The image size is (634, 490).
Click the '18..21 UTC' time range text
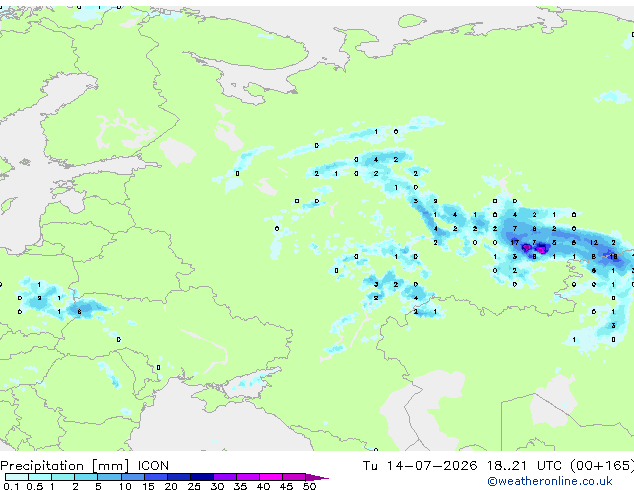pos(524,466)
